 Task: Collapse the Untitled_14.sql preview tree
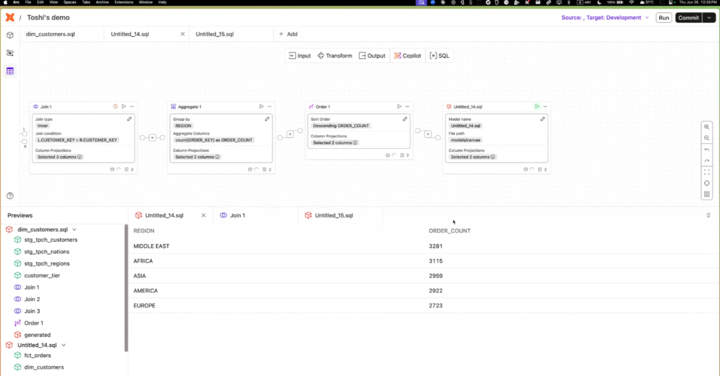point(64,345)
